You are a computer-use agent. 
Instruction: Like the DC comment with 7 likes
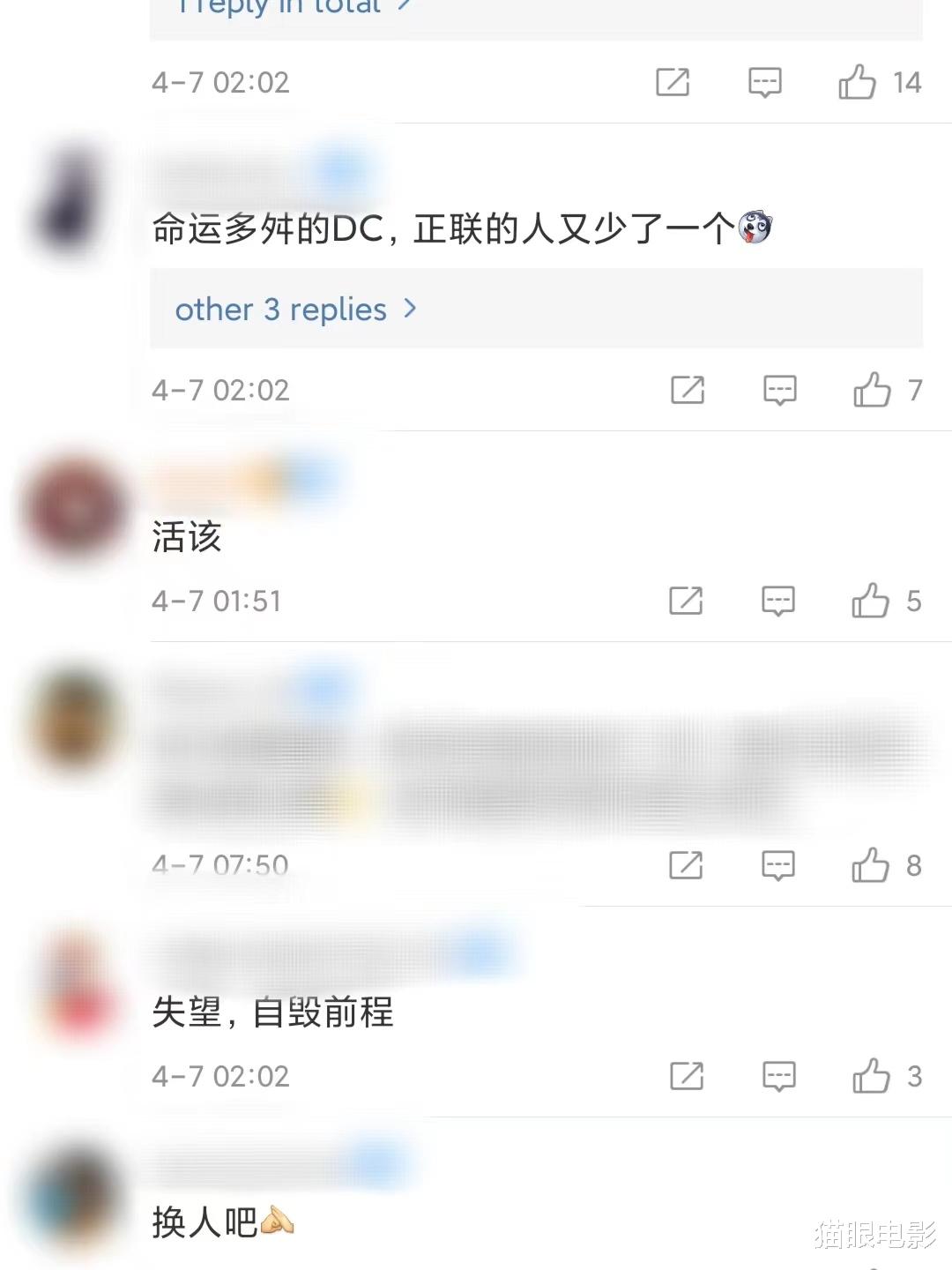[872, 389]
